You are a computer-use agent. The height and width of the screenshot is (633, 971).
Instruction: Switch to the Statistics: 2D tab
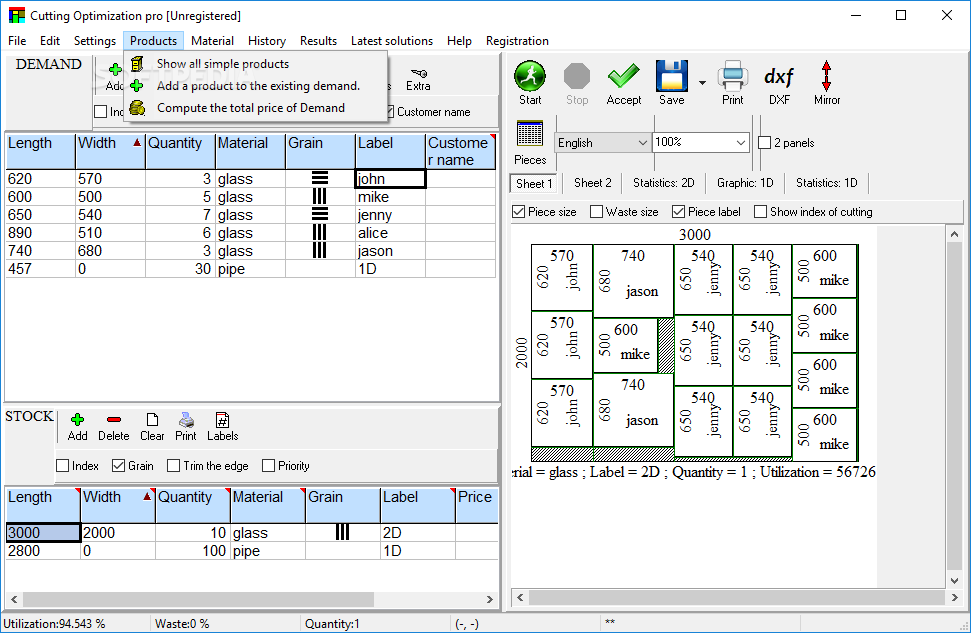pyautogui.click(x=663, y=183)
